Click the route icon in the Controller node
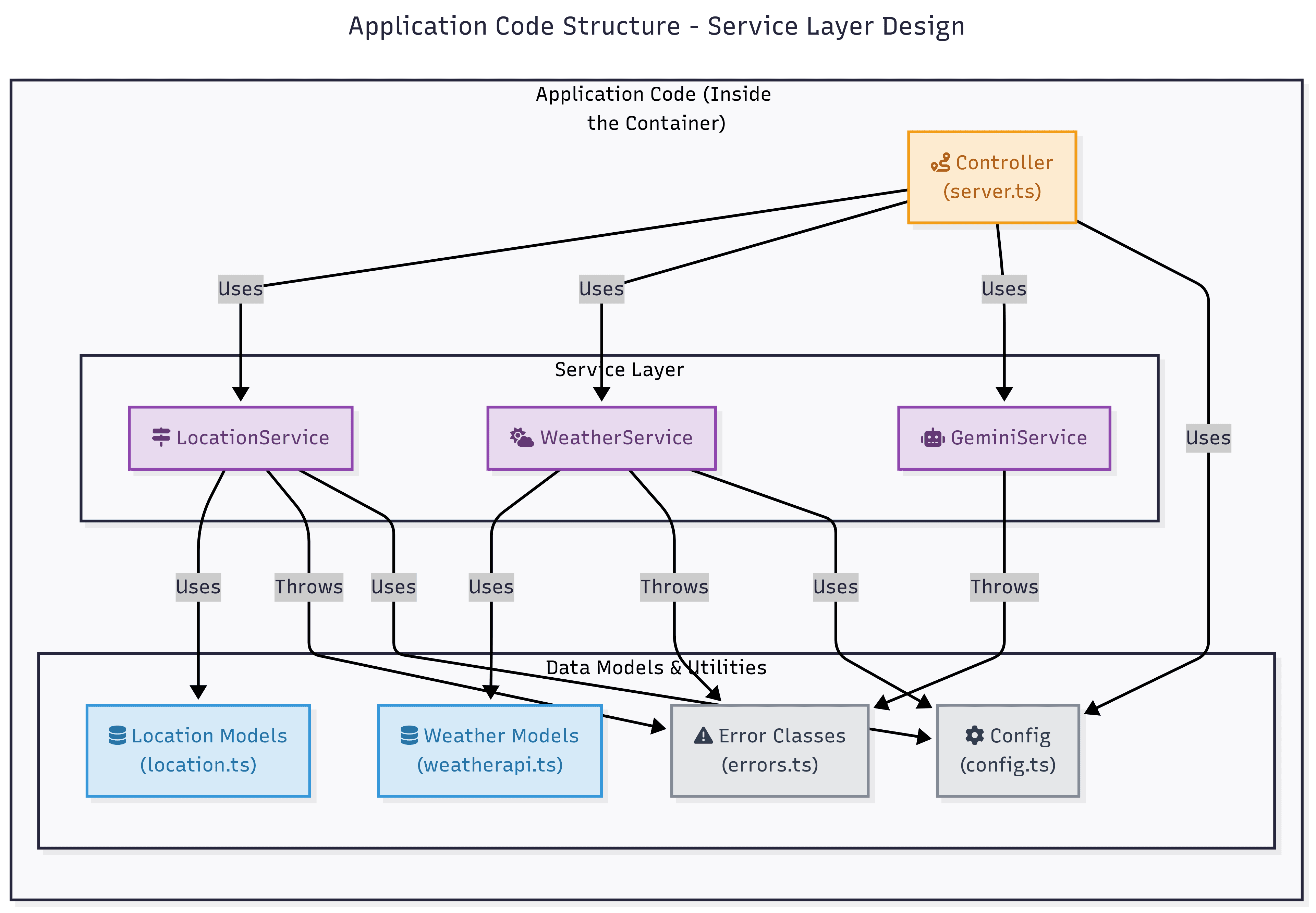 (x=942, y=162)
